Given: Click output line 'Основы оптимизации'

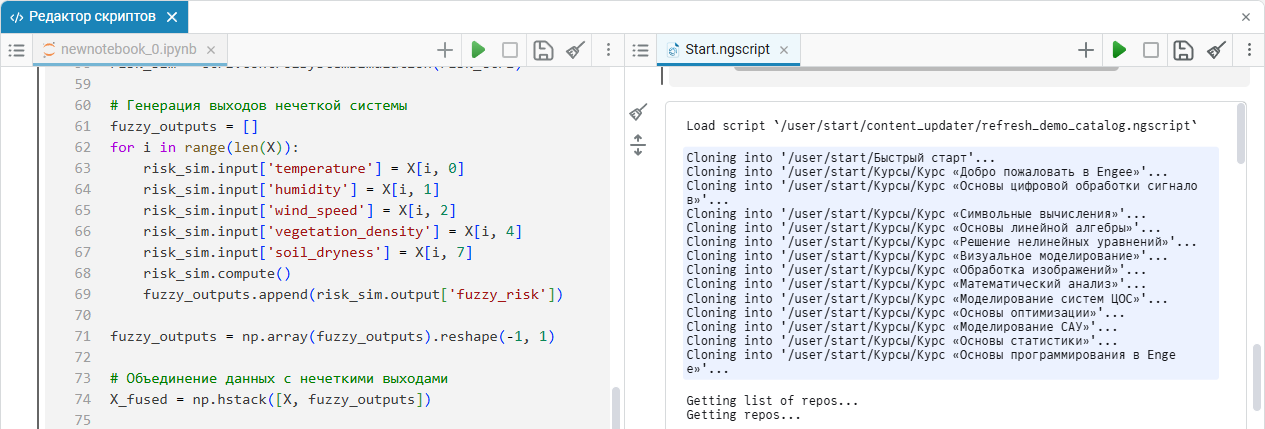Looking at the screenshot, I should (904, 312).
